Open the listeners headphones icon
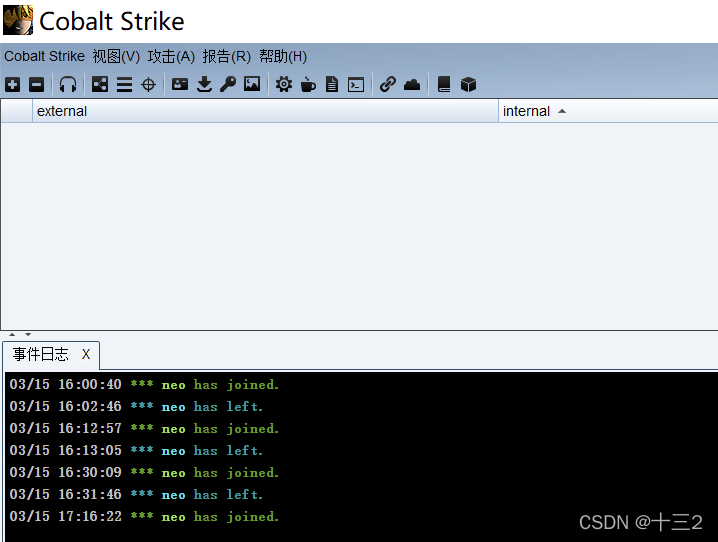This screenshot has height=542, width=718. click(x=68, y=85)
